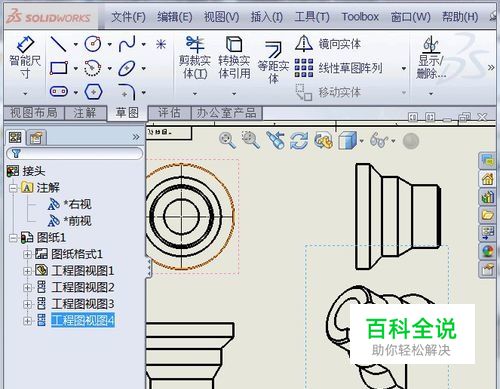Expand 工程图视图1 tree node

click(x=27, y=271)
